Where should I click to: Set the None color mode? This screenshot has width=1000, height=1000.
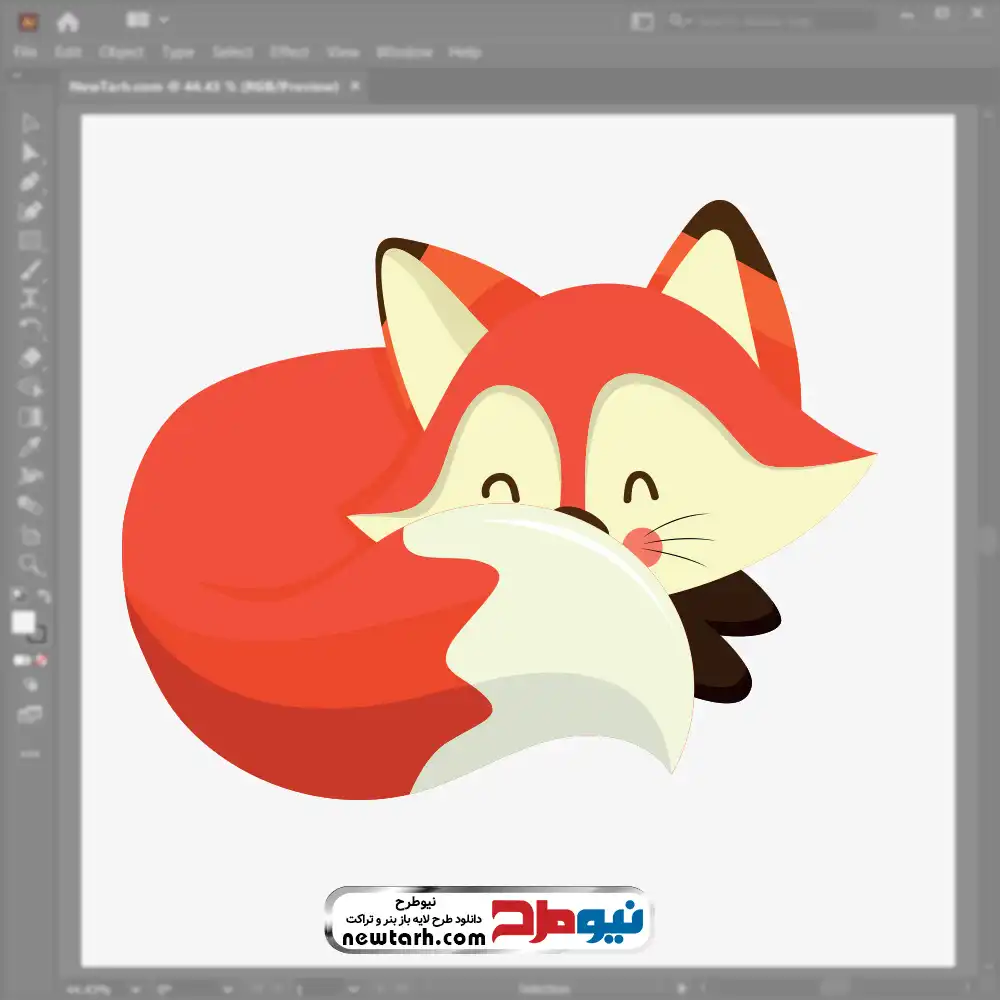click(42, 661)
